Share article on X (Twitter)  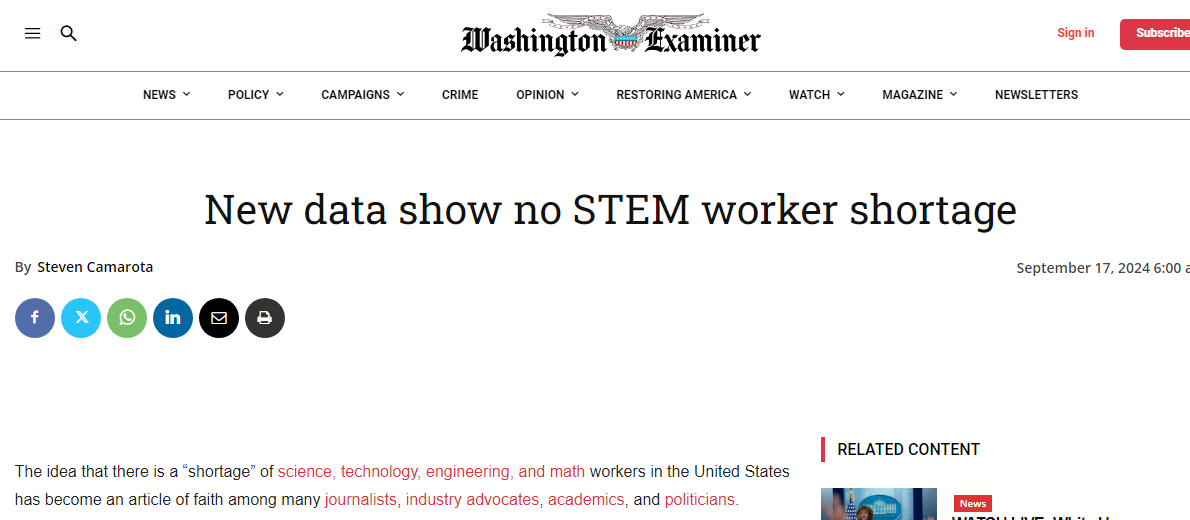point(81,318)
